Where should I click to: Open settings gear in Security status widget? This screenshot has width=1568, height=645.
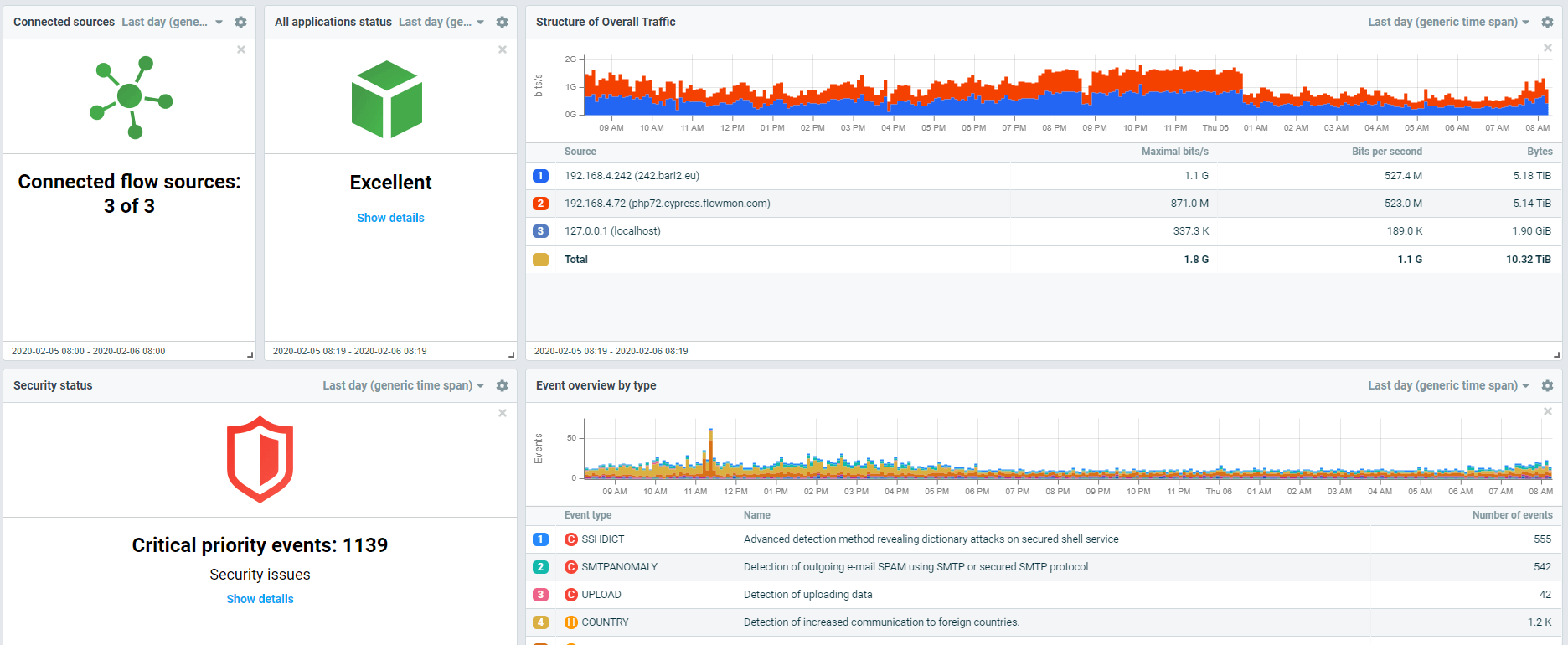[502, 386]
